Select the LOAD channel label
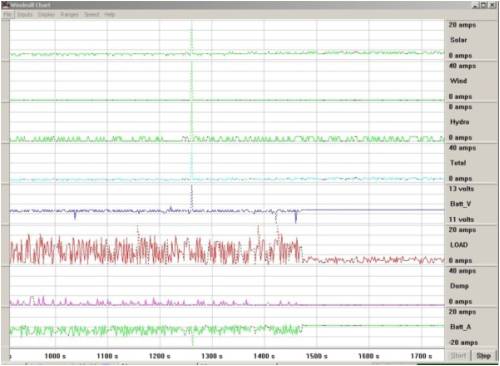Screen dimensions: 500x366 point(459,245)
